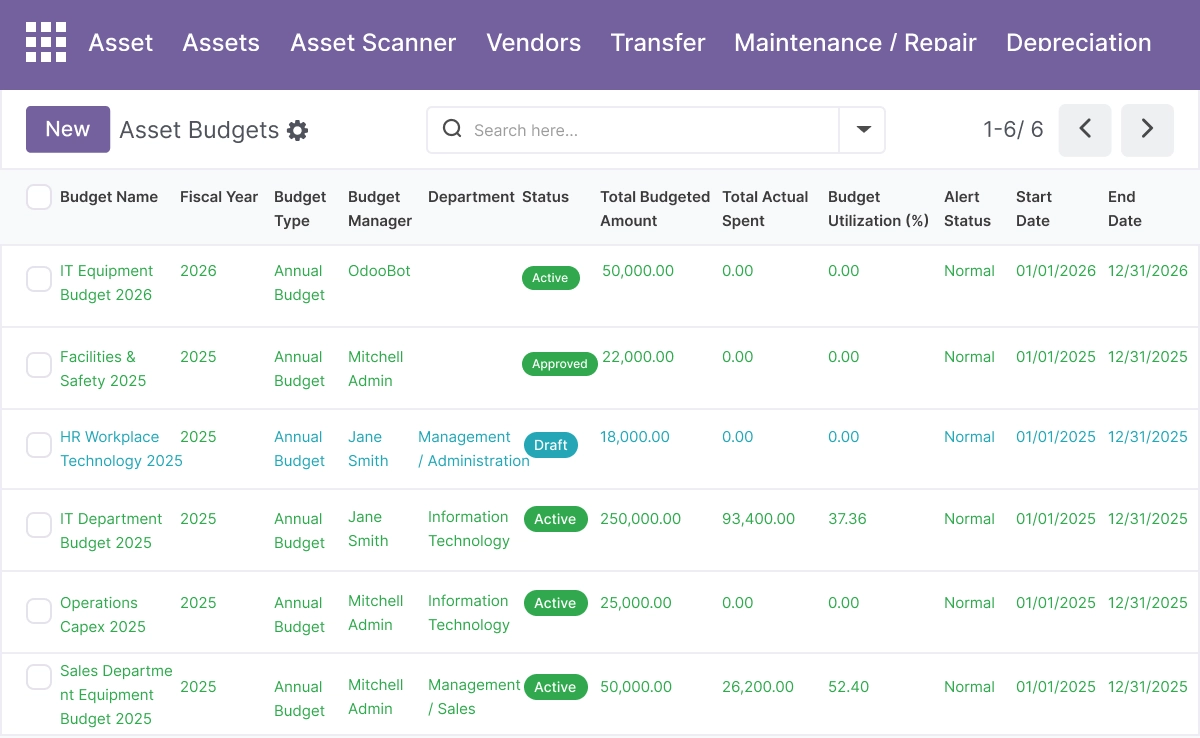Check the IT Equipment Budget 2026 row
This screenshot has height=738, width=1200.
coord(39,279)
